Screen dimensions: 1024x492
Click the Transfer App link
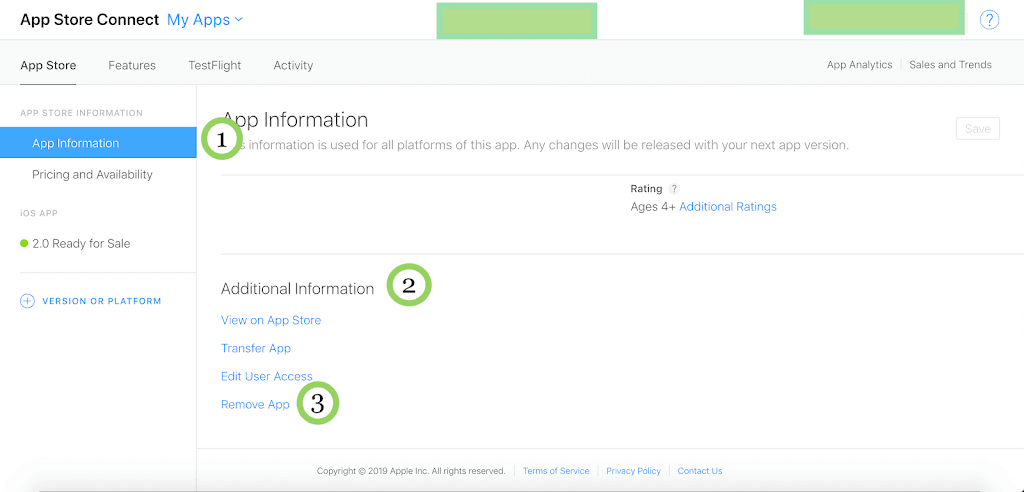(256, 348)
